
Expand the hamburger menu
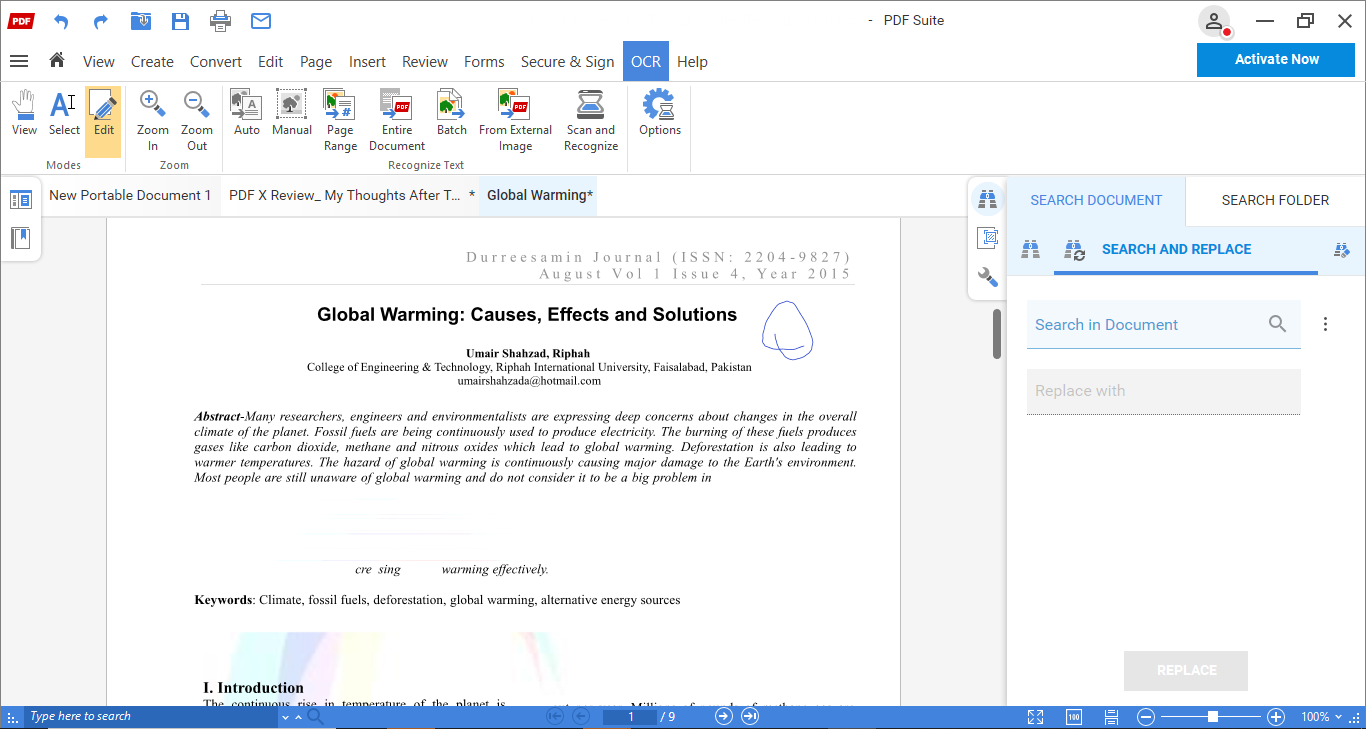click(x=19, y=61)
